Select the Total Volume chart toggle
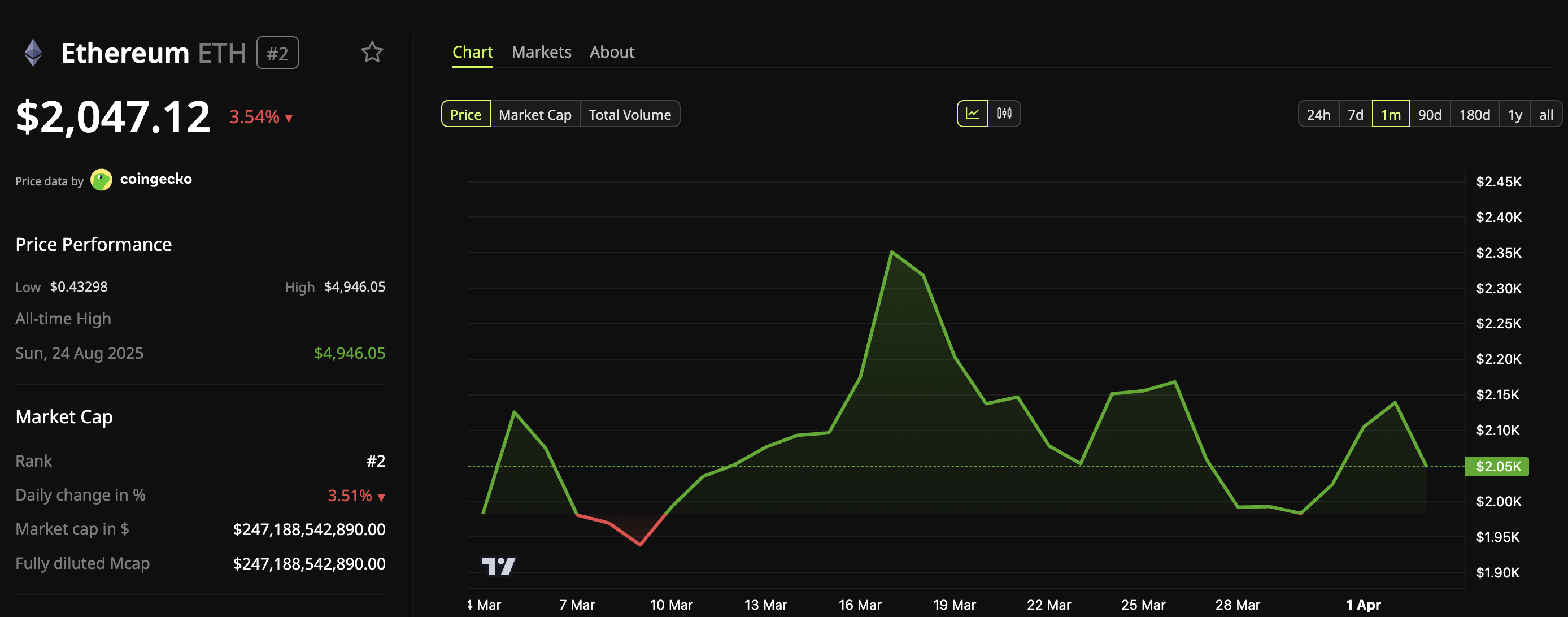1568x617 pixels. click(629, 115)
